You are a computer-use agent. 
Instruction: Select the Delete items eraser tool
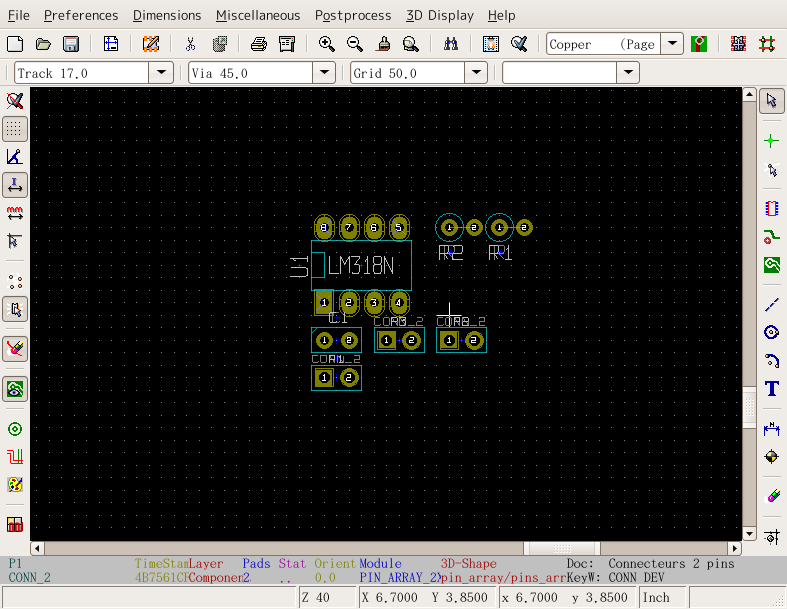771,495
